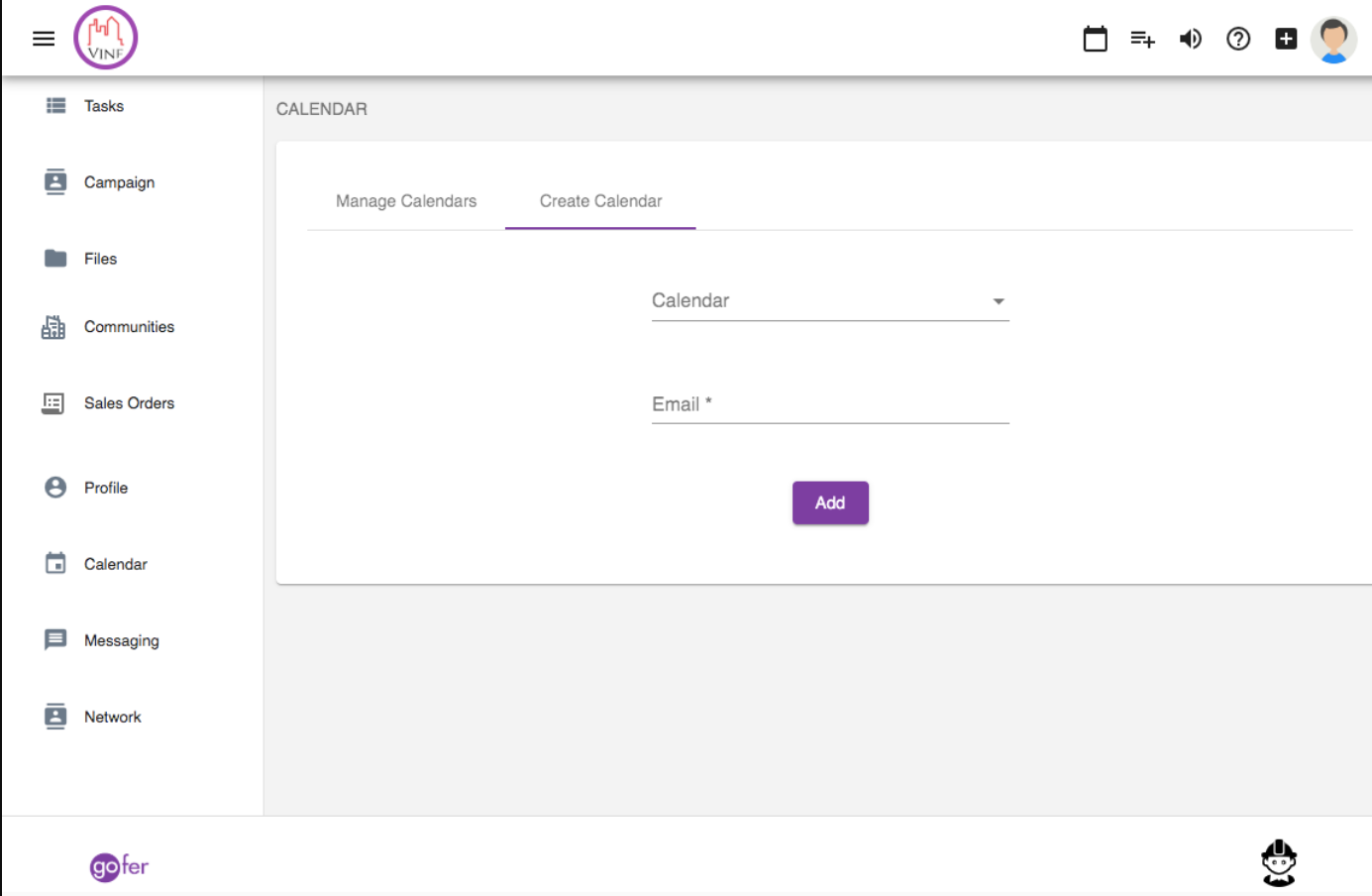
Task: Switch to the Manage Calendars tab
Action: tap(406, 201)
